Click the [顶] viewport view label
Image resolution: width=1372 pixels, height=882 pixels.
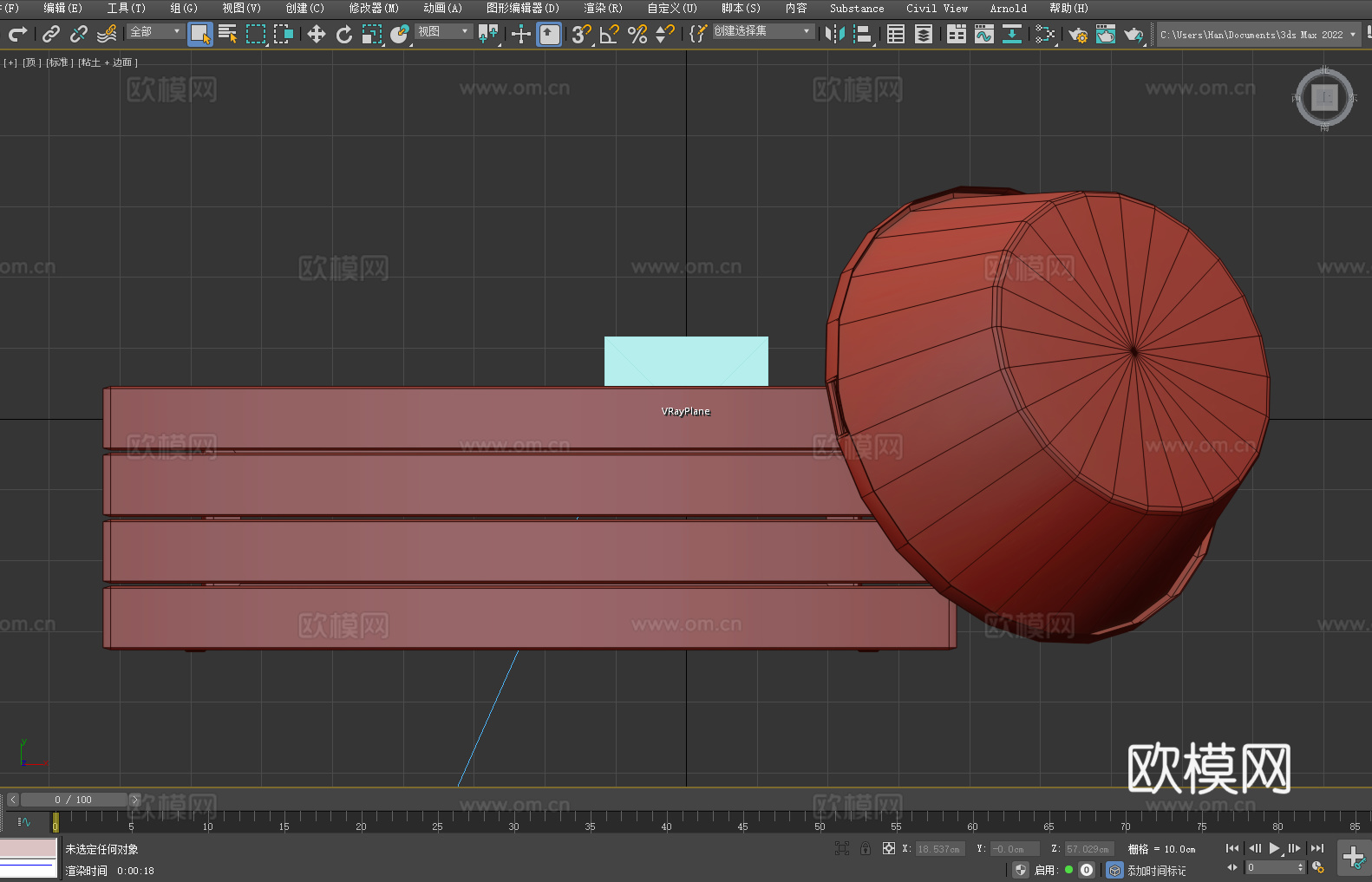point(32,62)
